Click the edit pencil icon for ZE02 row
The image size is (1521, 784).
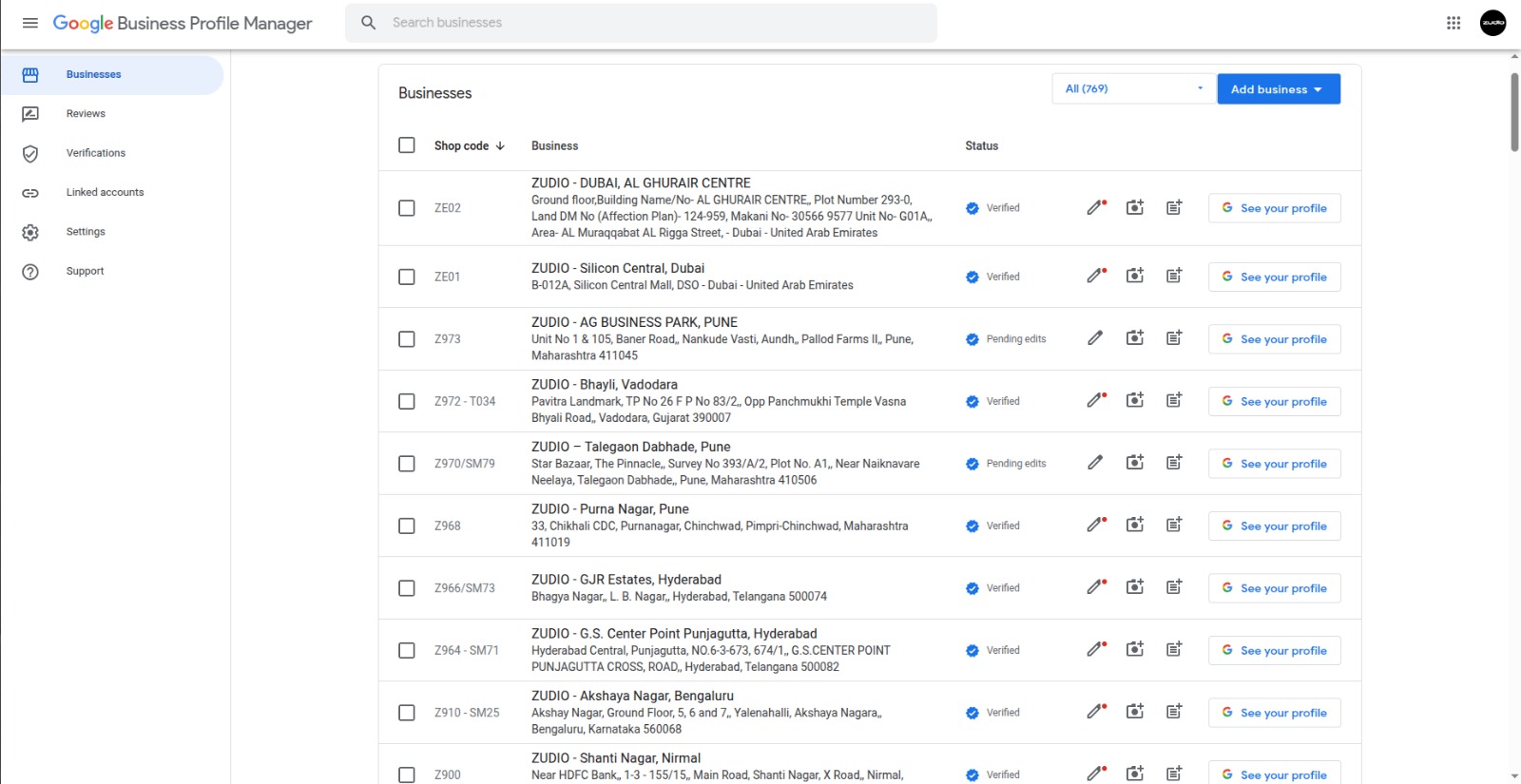(1096, 208)
